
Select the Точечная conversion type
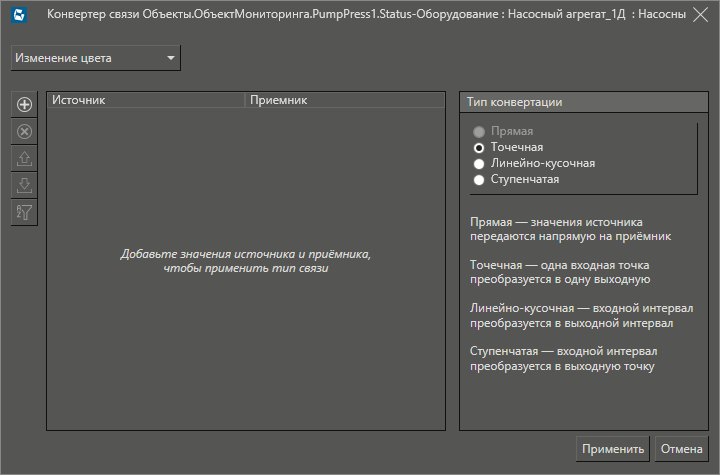click(480, 147)
